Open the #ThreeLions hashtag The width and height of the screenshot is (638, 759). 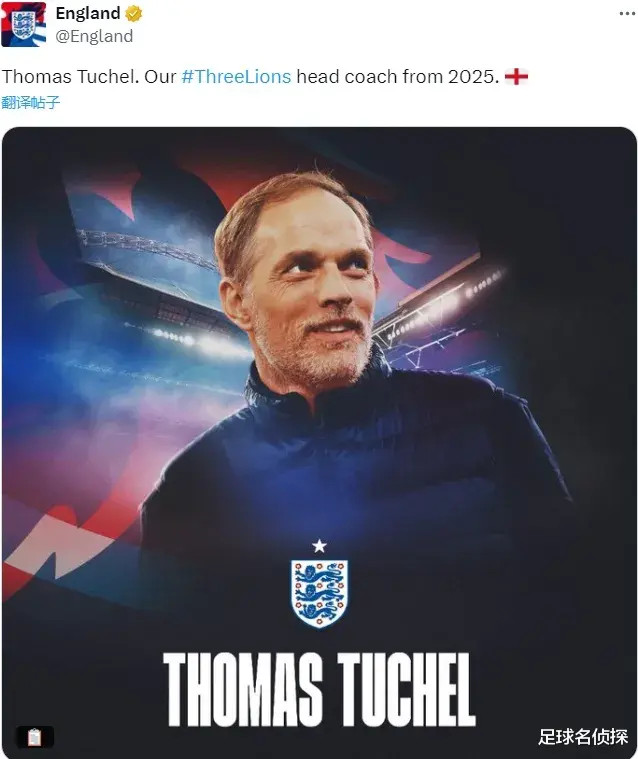pos(236,76)
